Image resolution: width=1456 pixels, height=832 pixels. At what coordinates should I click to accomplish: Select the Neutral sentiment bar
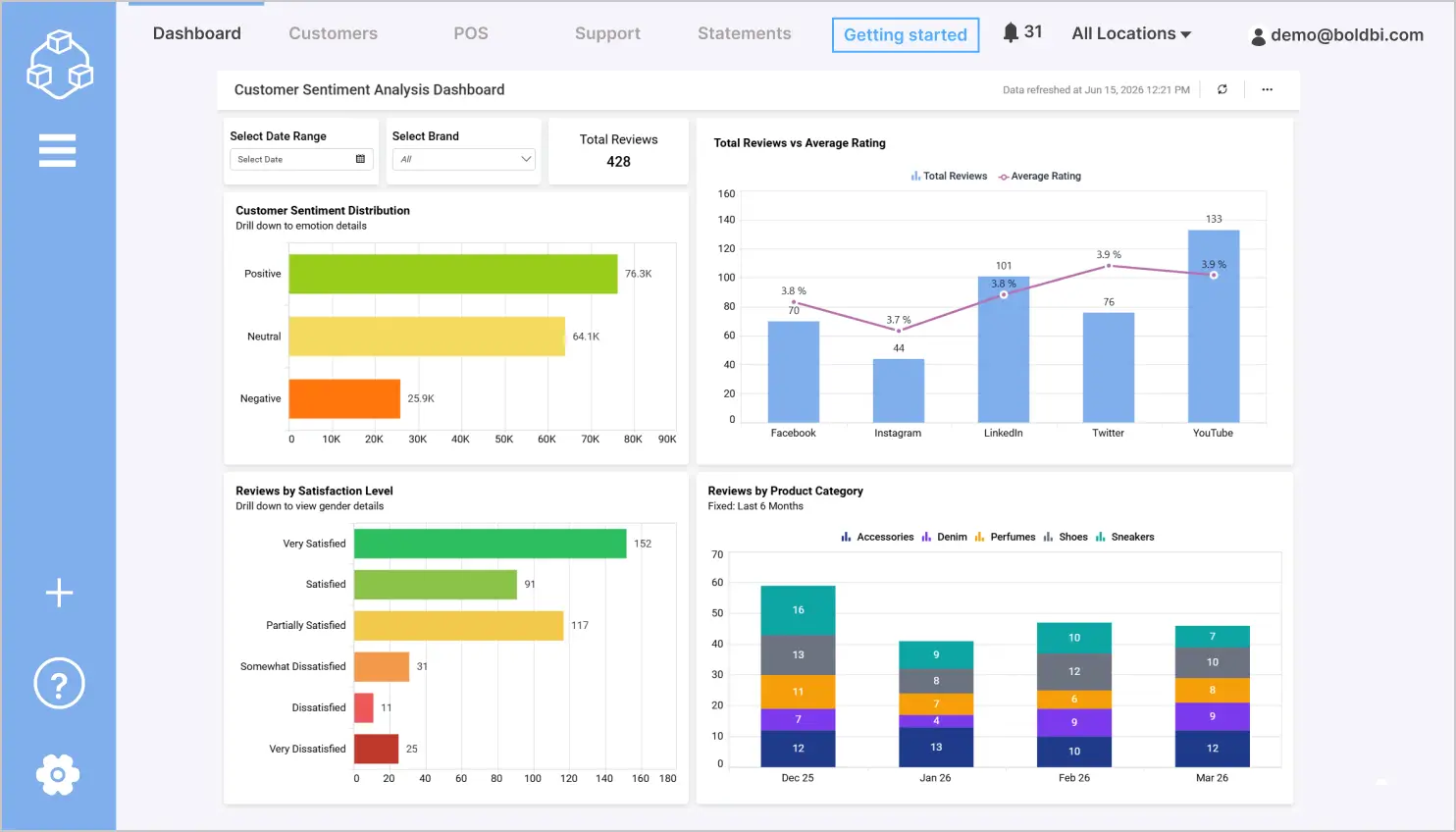(x=427, y=337)
